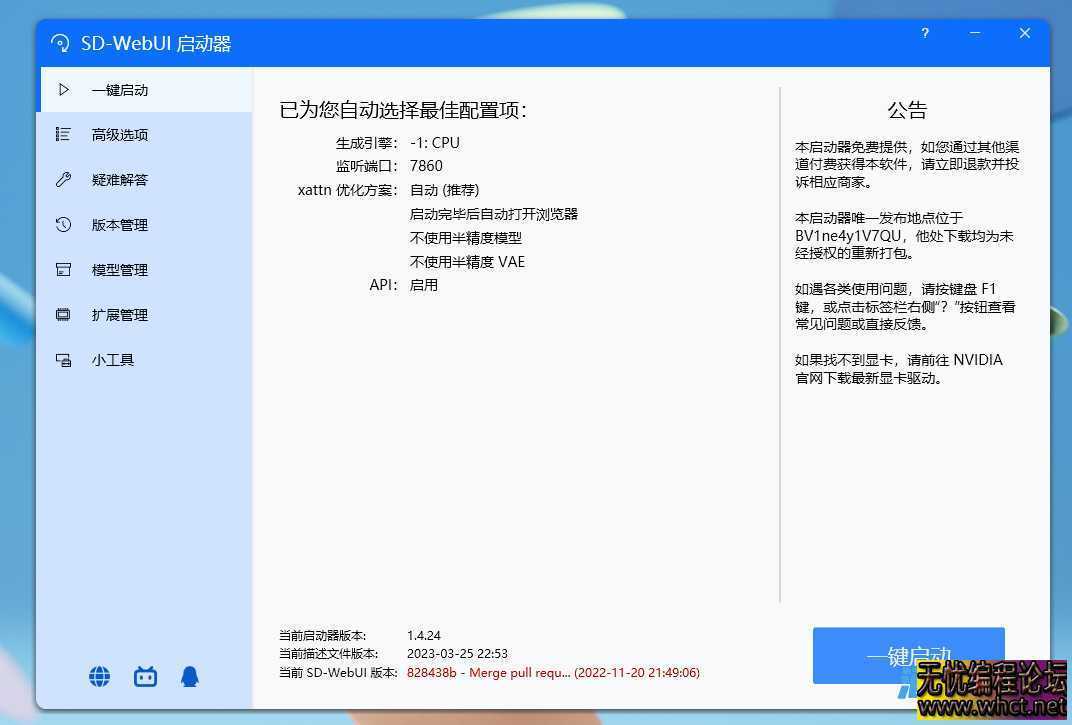Open the QQ penguin icon
The height and width of the screenshot is (725, 1072).
point(190,677)
